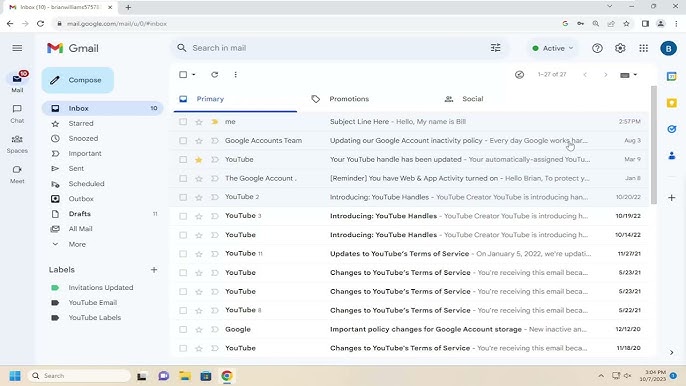This screenshot has width=686, height=386.
Task: Open the Active status dropdown
Action: [x=553, y=48]
